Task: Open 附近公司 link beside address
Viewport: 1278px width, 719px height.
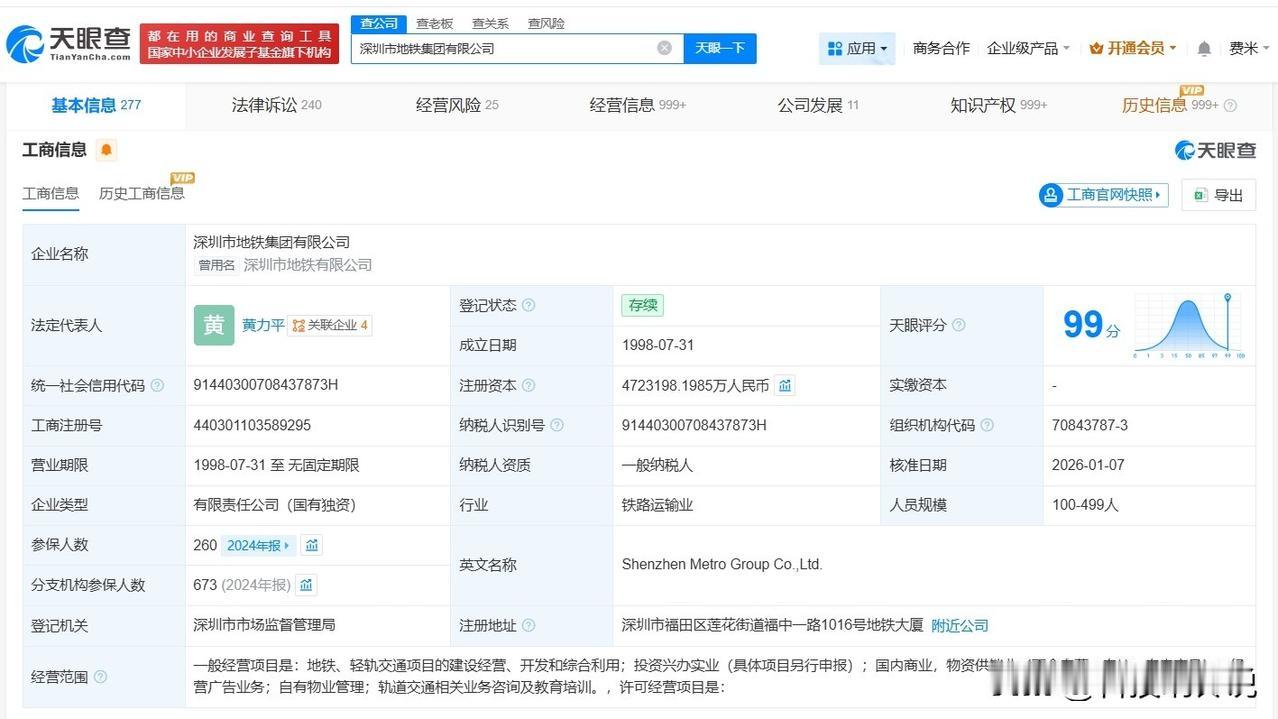Action: tap(960, 625)
